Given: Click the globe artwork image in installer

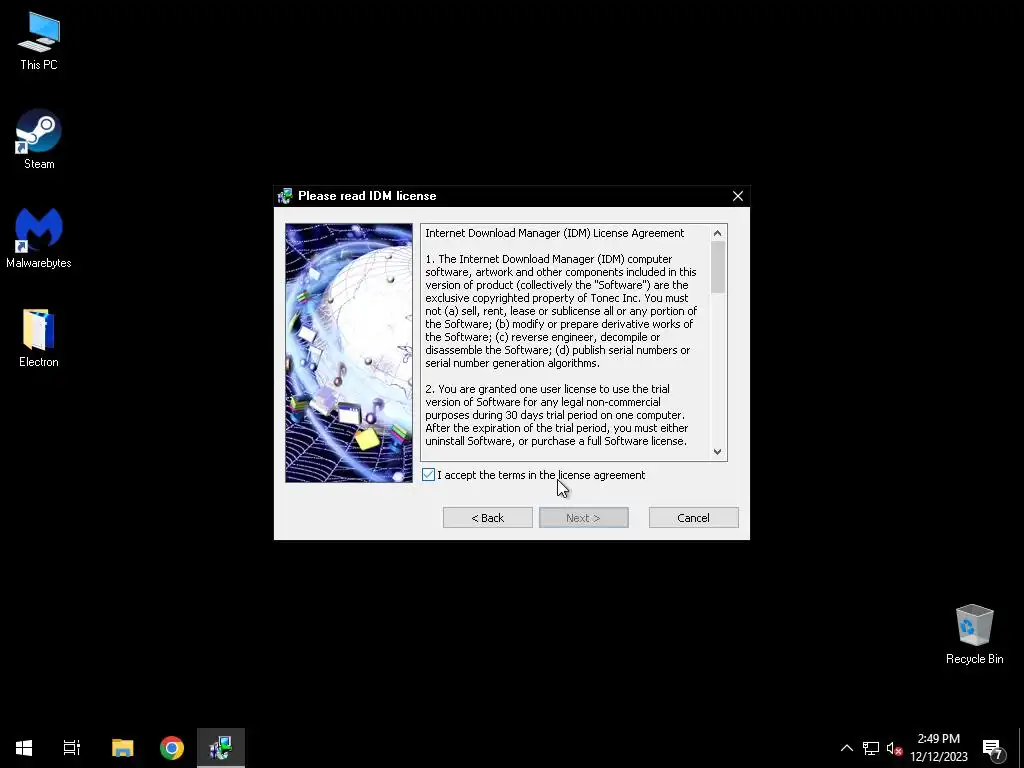Looking at the screenshot, I should pos(349,353).
